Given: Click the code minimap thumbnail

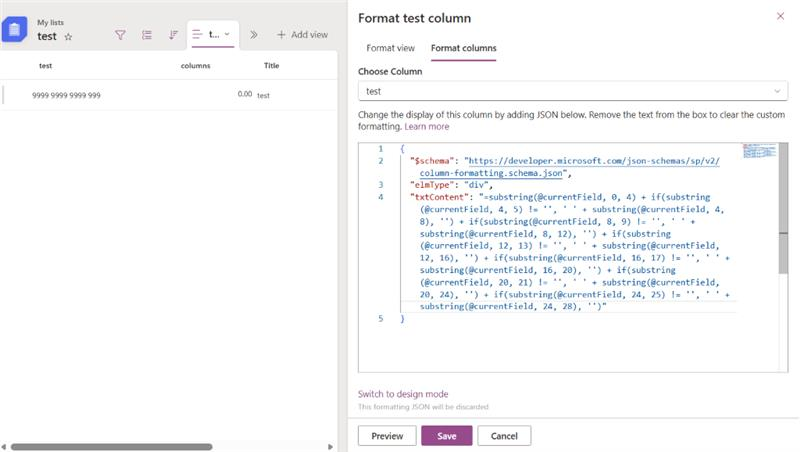Looking at the screenshot, I should [759, 150].
